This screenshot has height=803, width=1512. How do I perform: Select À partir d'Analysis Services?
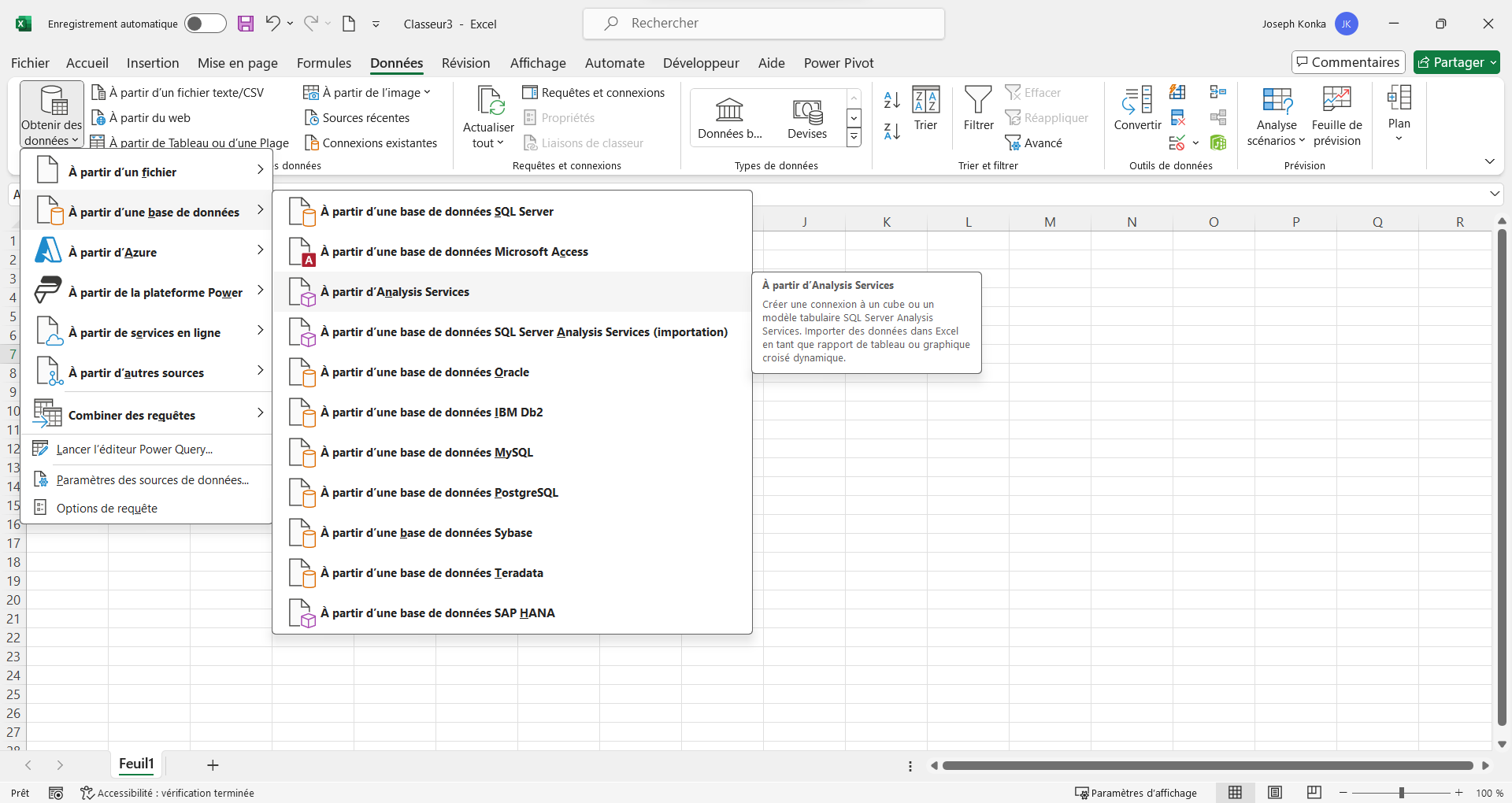pos(512,292)
